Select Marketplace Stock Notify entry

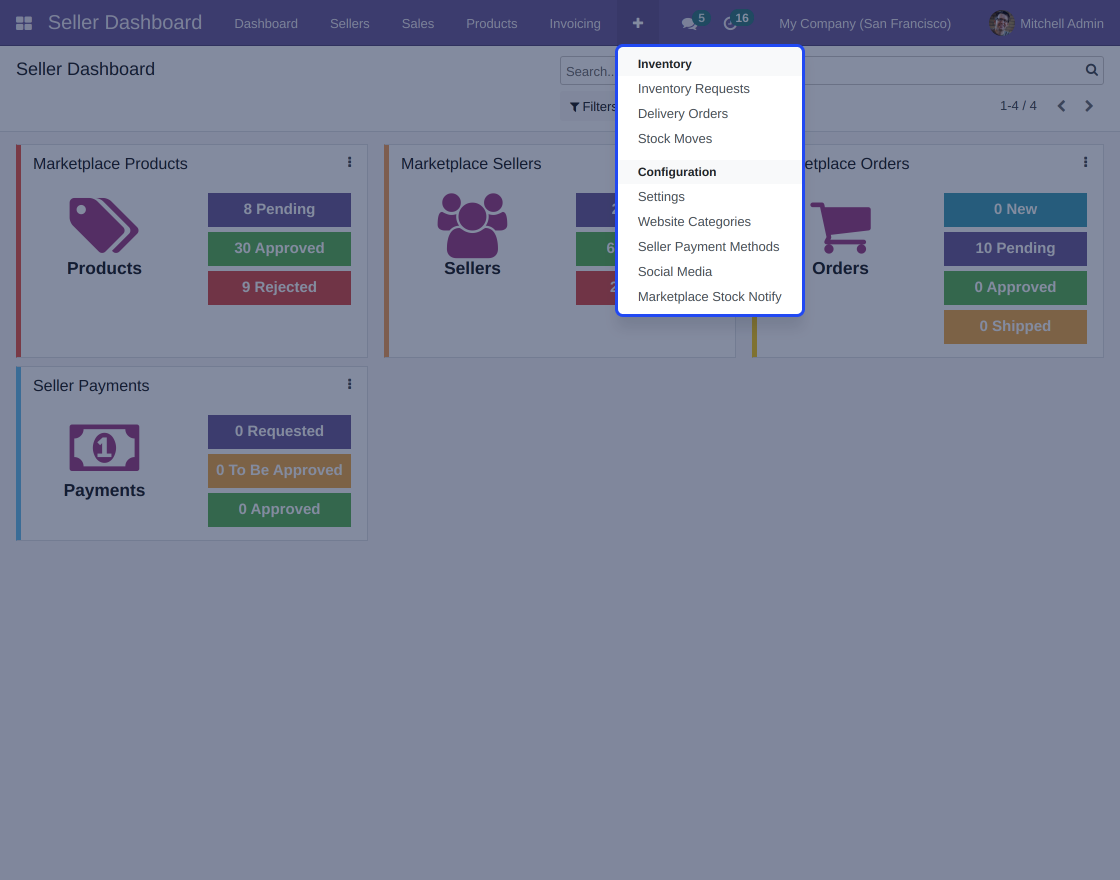click(710, 296)
